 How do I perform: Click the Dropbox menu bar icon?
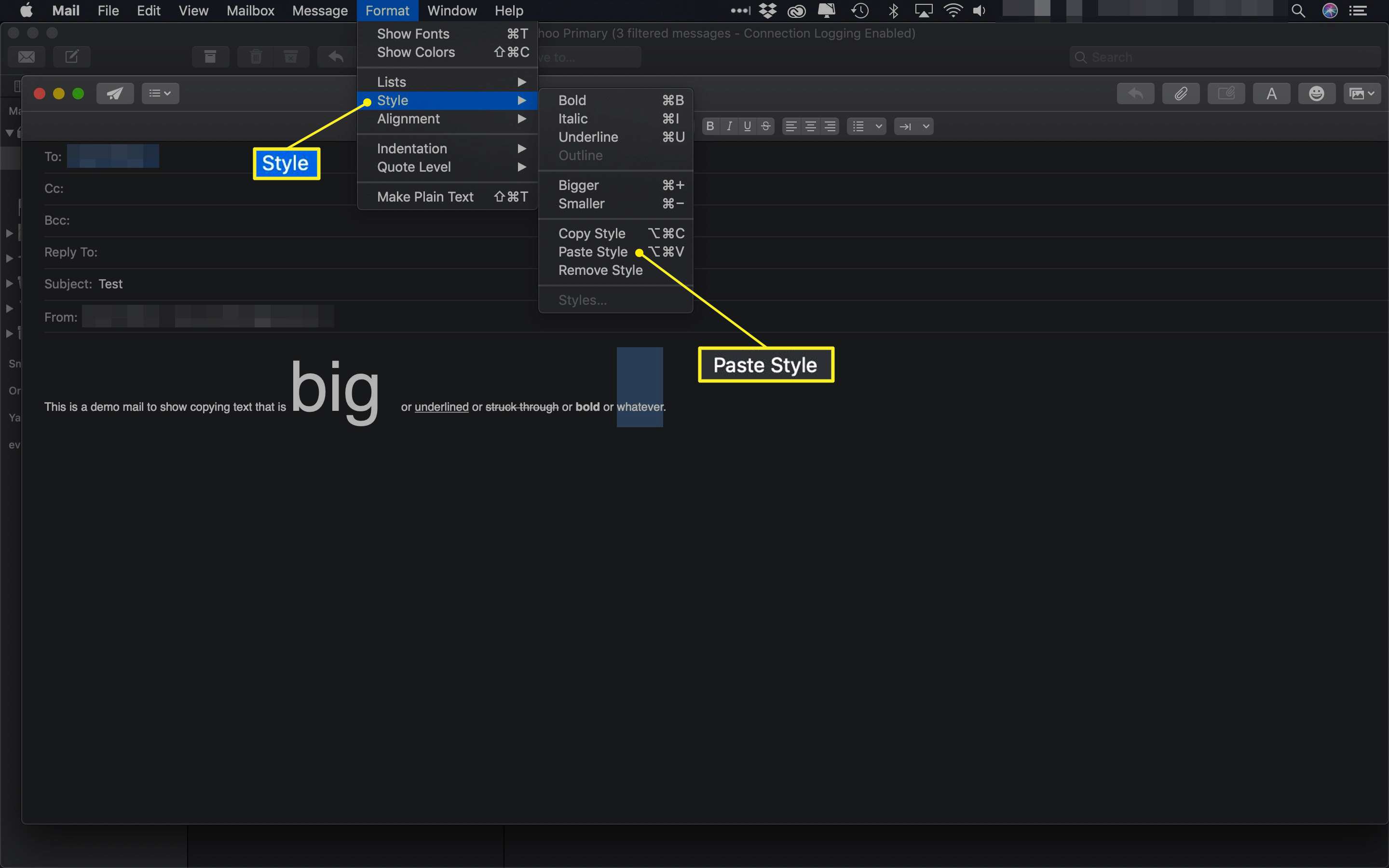click(767, 10)
